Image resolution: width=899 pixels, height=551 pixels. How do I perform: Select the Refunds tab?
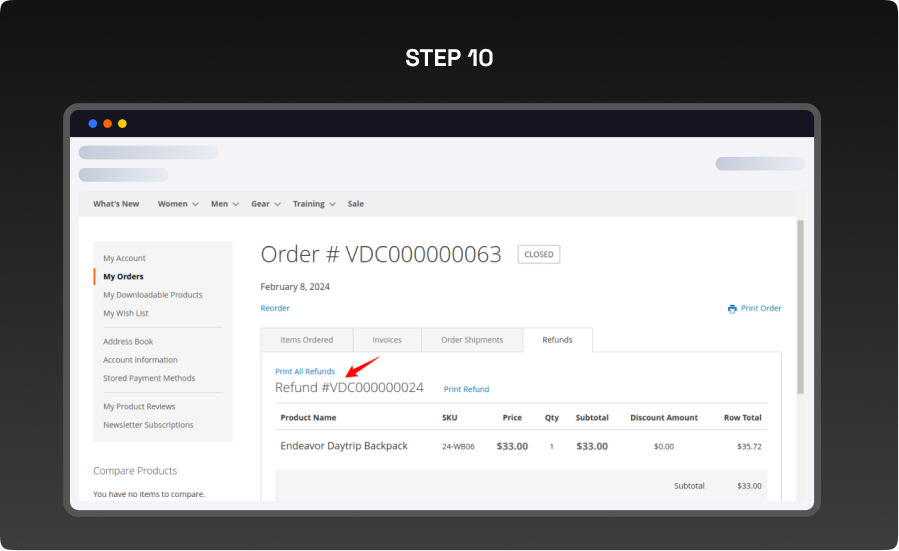(557, 340)
